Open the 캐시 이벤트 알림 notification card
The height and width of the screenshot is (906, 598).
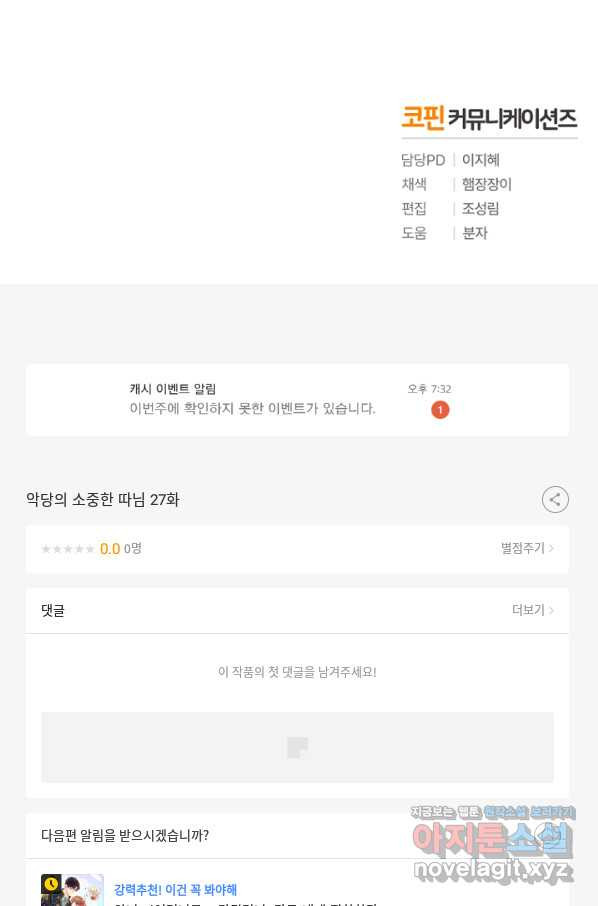click(298, 400)
